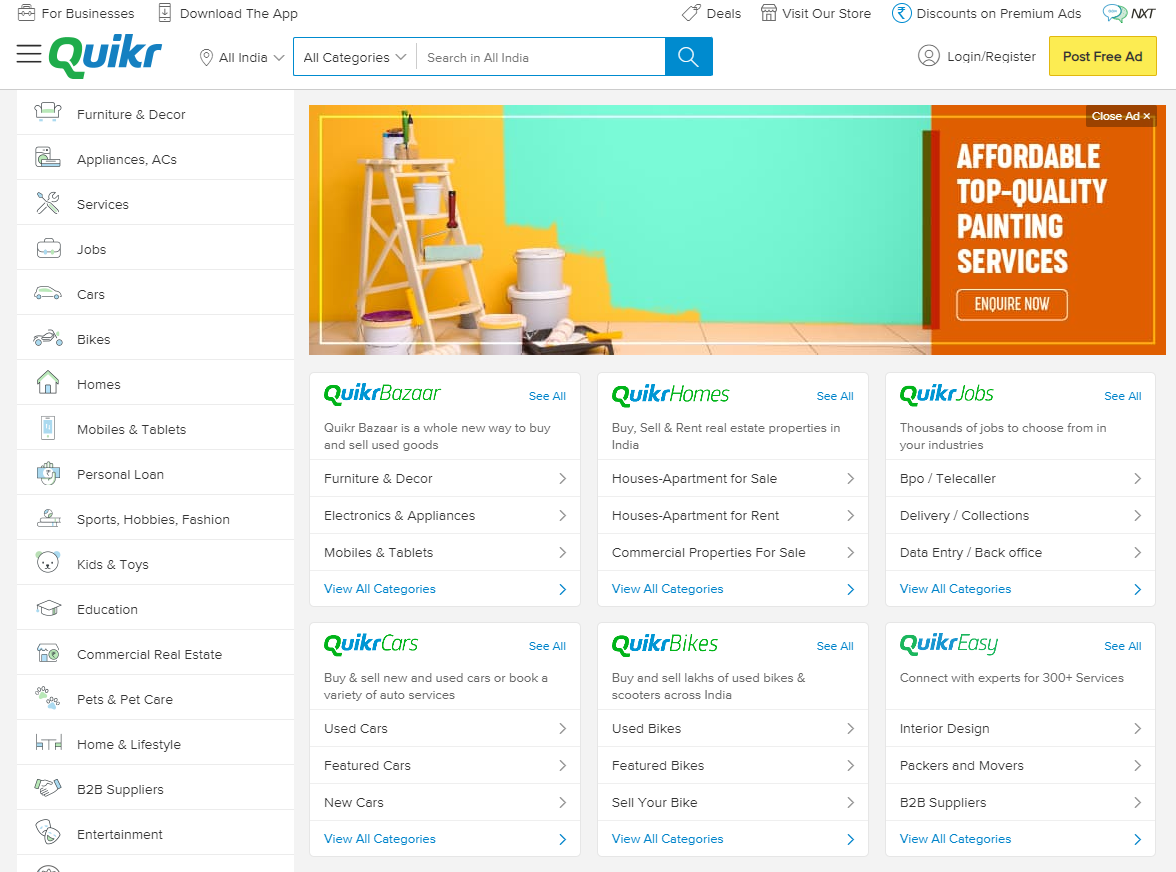Viewport: 1176px width, 872px height.
Task: Click the Post Free Ad button
Action: point(1102,56)
